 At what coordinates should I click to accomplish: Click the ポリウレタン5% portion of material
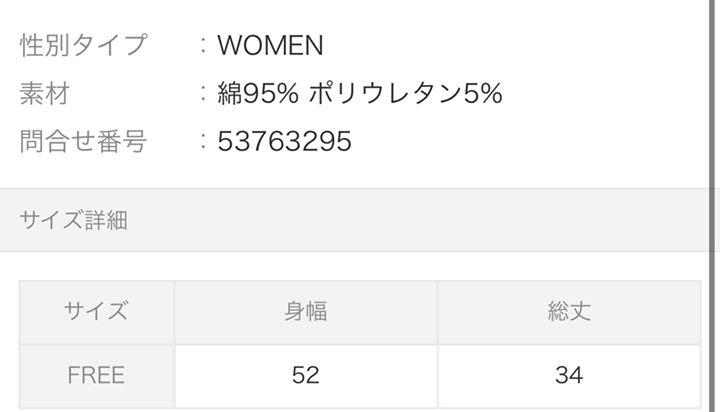[x=406, y=93]
